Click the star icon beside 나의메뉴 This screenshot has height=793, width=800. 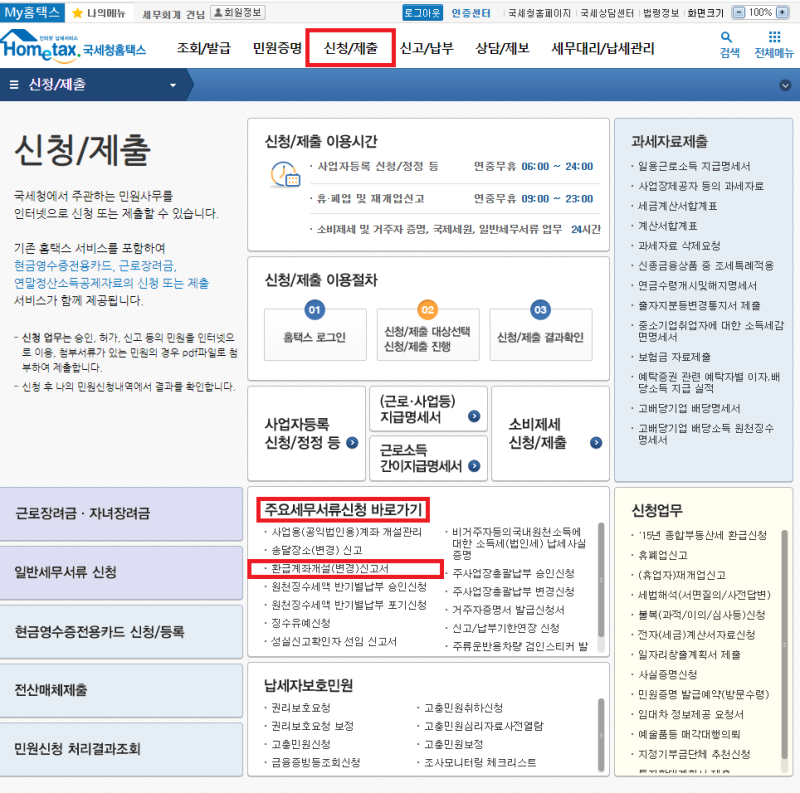click(78, 13)
